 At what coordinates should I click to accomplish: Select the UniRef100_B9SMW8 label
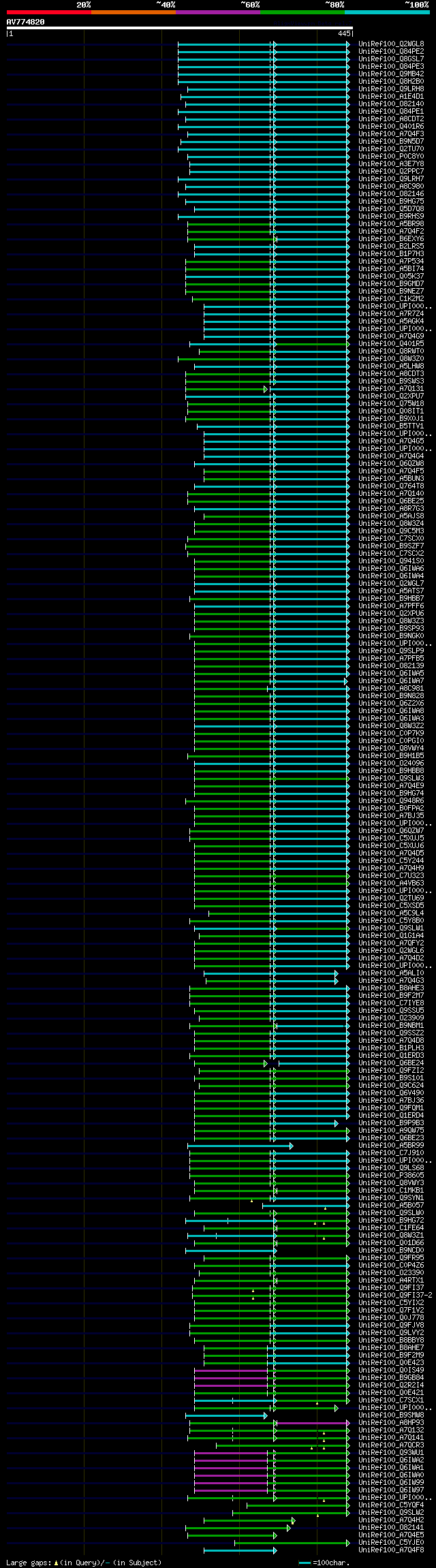coord(391,1415)
